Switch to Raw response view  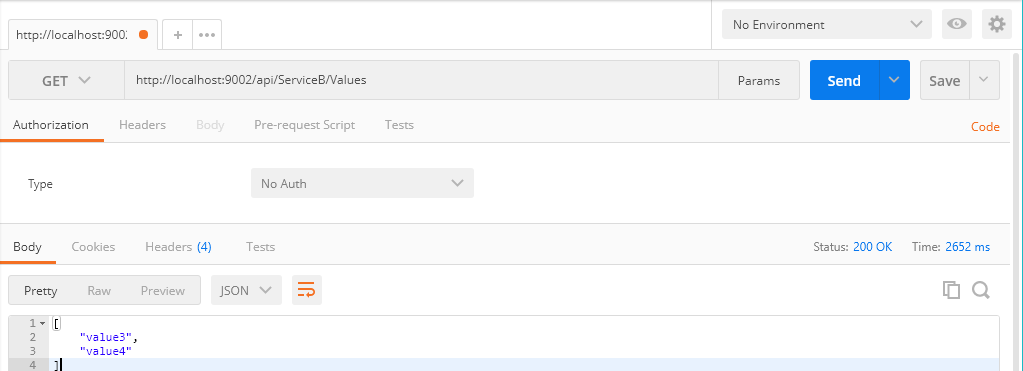pyautogui.click(x=99, y=291)
